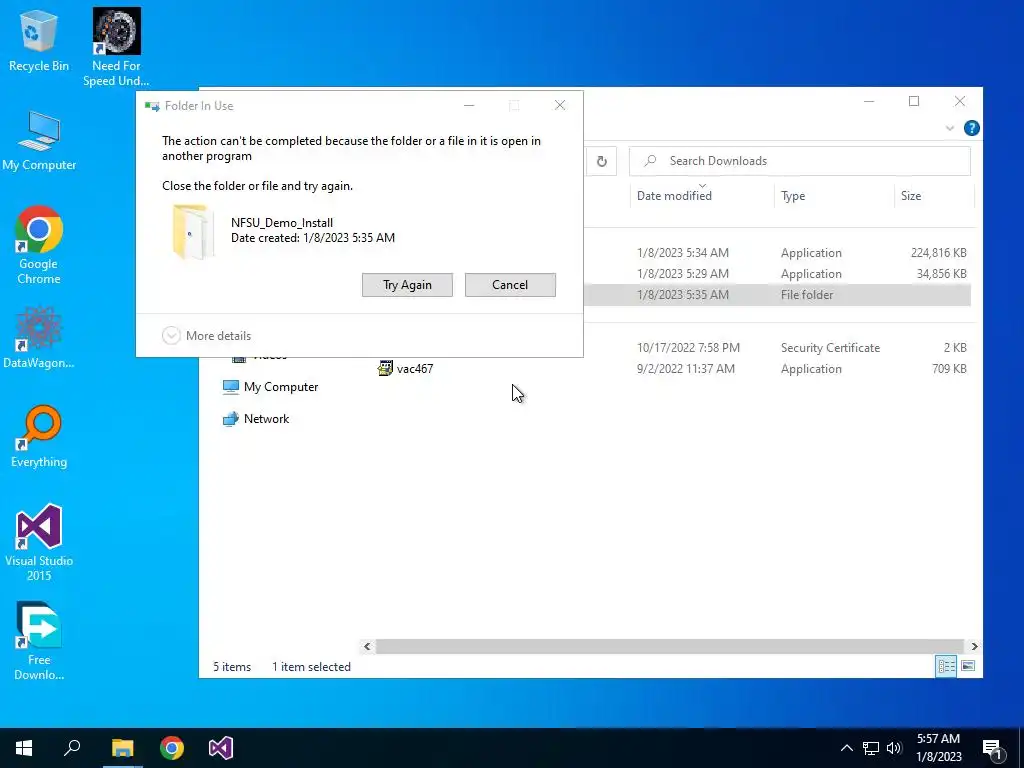Screen dimensions: 1024x768
Task: Click Try Again in the Folder In Use dialog
Action: (x=408, y=285)
